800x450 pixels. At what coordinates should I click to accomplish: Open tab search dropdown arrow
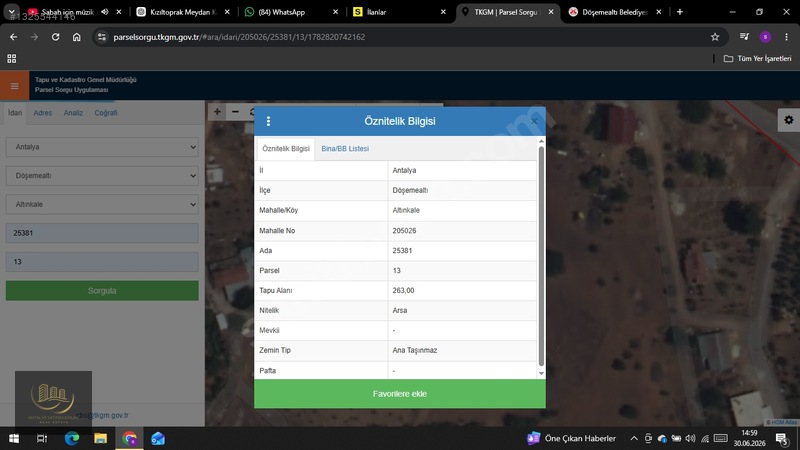coord(11,11)
